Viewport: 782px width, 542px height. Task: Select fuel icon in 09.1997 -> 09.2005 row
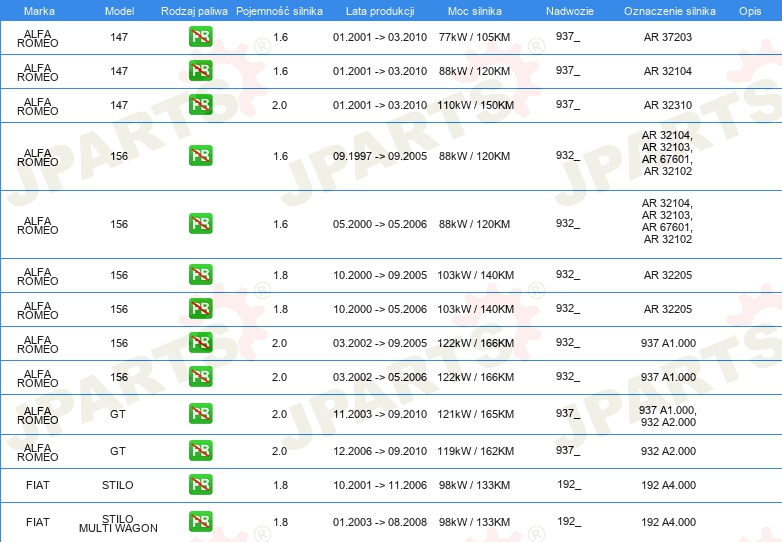(200, 156)
